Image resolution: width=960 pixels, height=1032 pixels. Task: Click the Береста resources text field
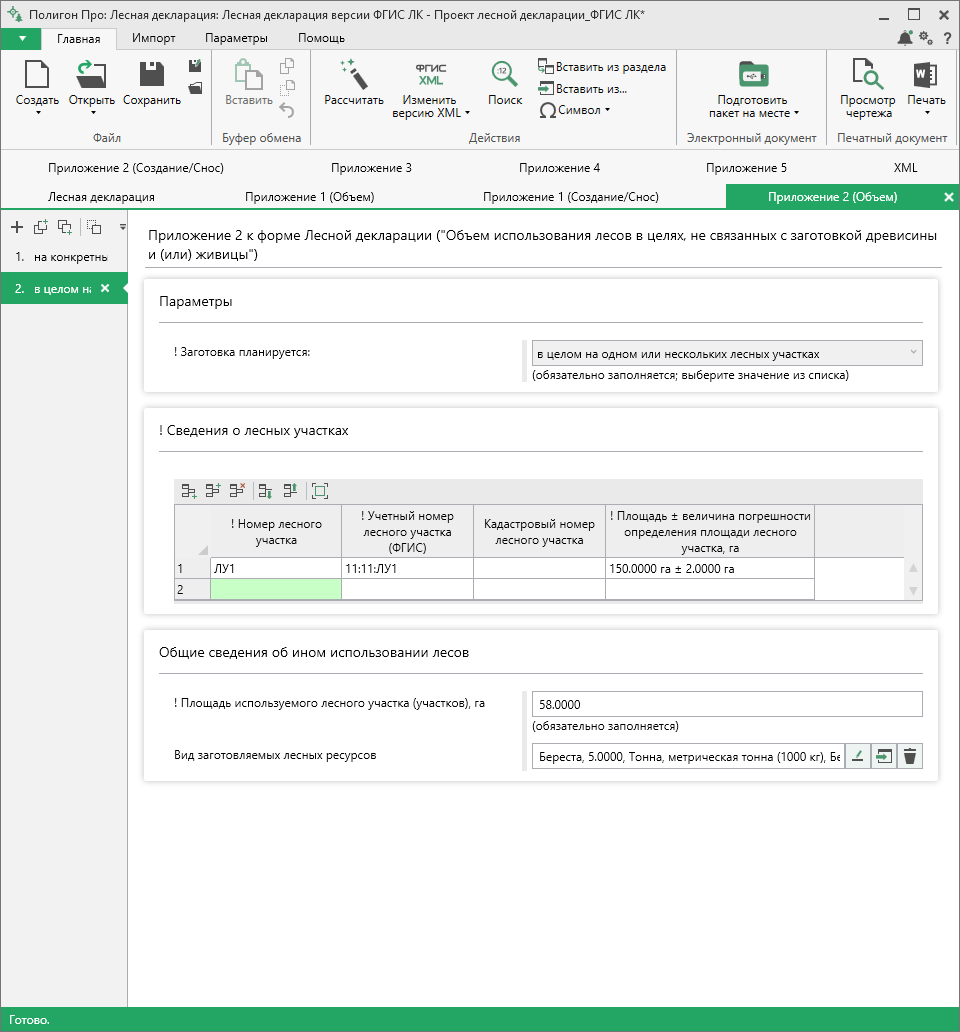[x=688, y=756]
